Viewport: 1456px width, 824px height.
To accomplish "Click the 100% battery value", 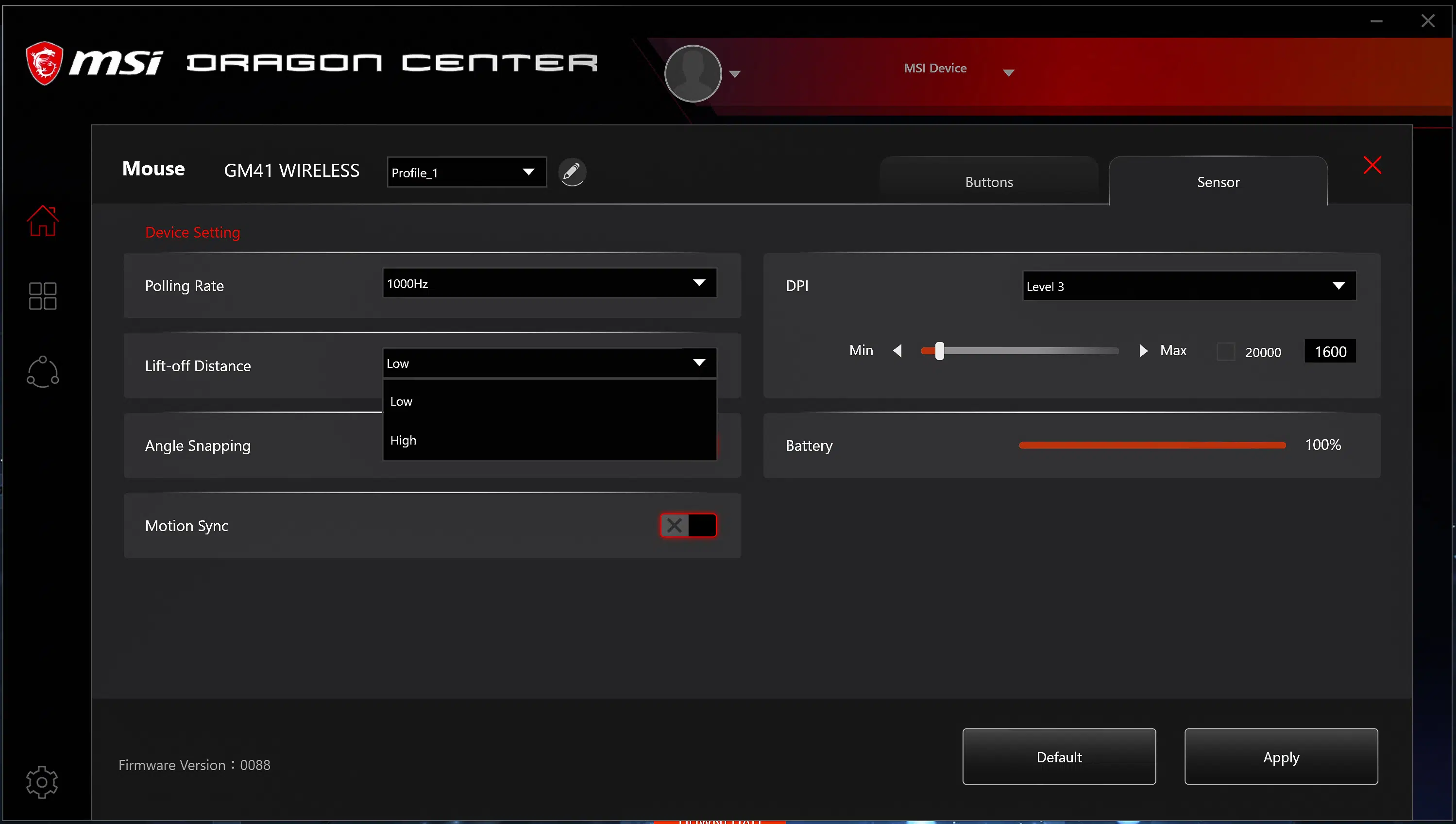I will 1322,445.
